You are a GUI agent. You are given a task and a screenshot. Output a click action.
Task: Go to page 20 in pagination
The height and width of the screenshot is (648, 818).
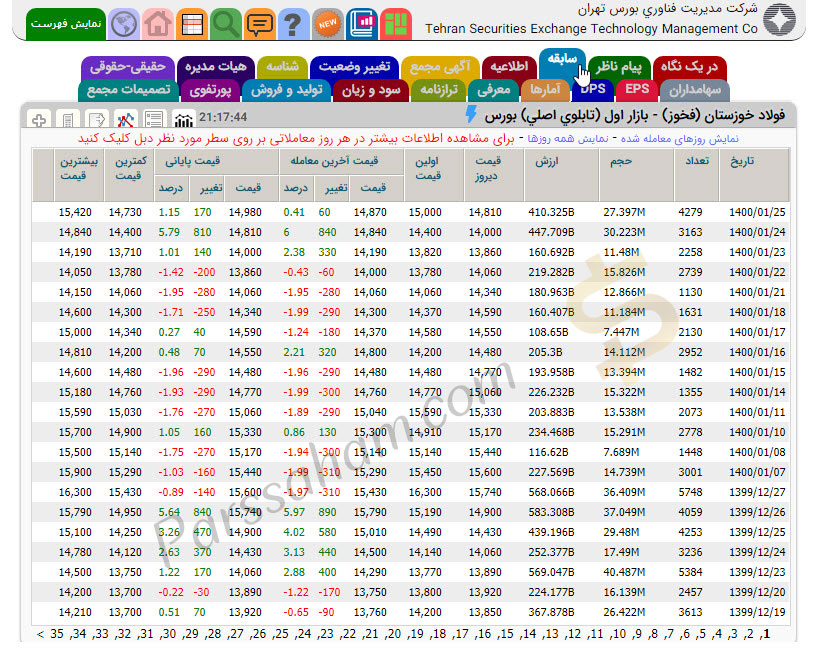394,634
